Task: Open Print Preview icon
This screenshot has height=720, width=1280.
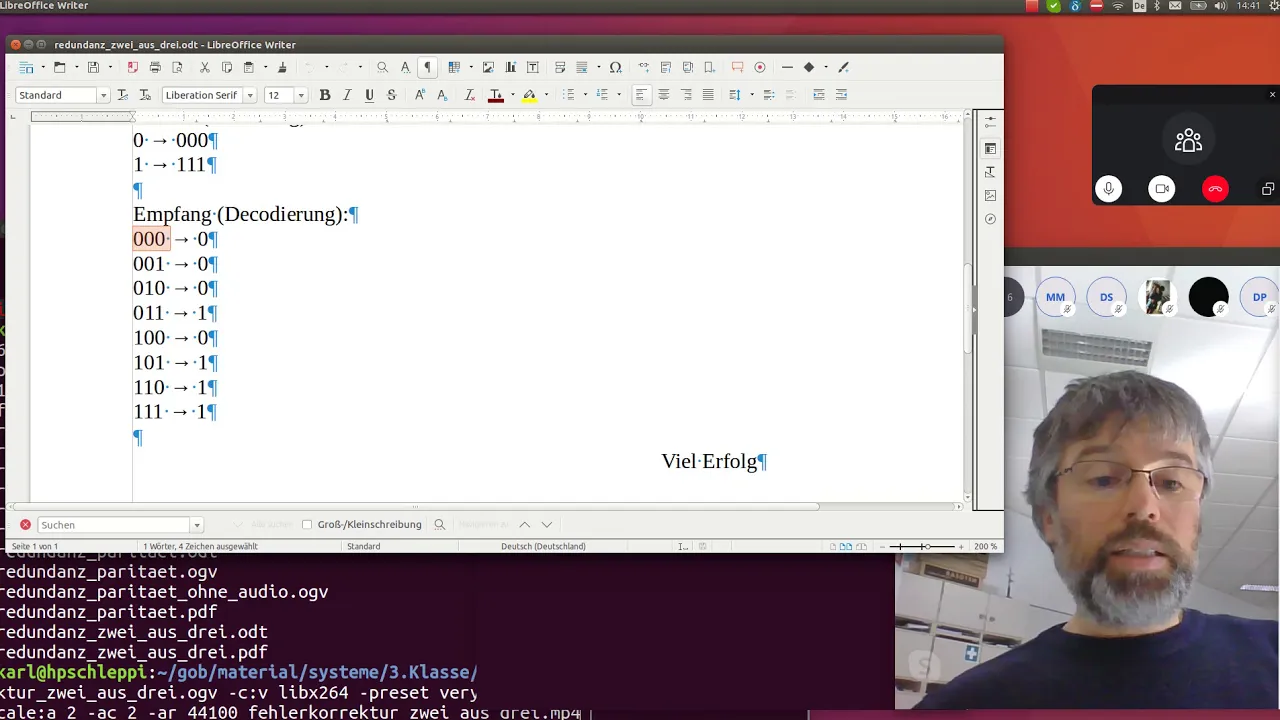Action: click(x=177, y=67)
